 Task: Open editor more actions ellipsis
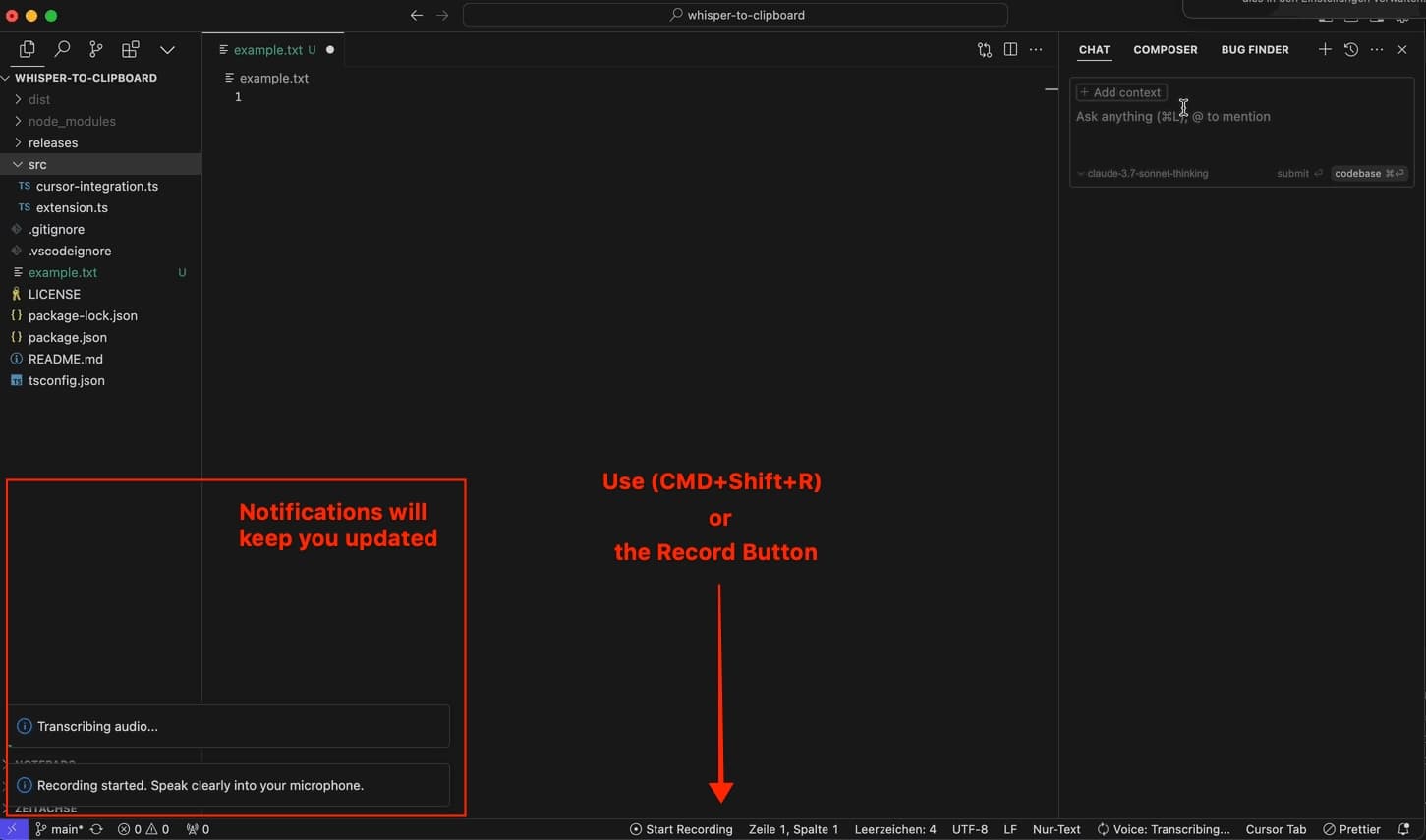(1036, 49)
